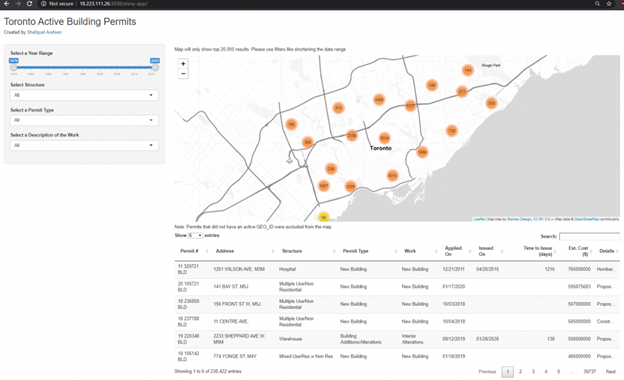Jump to the last table page
Image resolution: width=624 pixels, height=380 pixels.
tap(589, 372)
